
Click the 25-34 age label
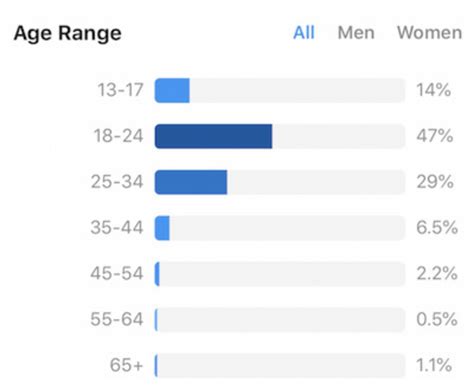click(117, 182)
